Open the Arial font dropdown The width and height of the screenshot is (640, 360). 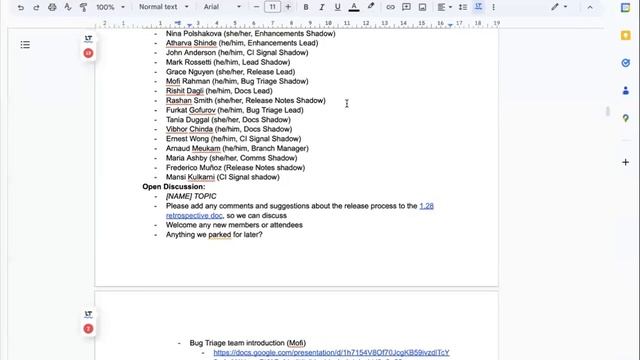click(222, 7)
